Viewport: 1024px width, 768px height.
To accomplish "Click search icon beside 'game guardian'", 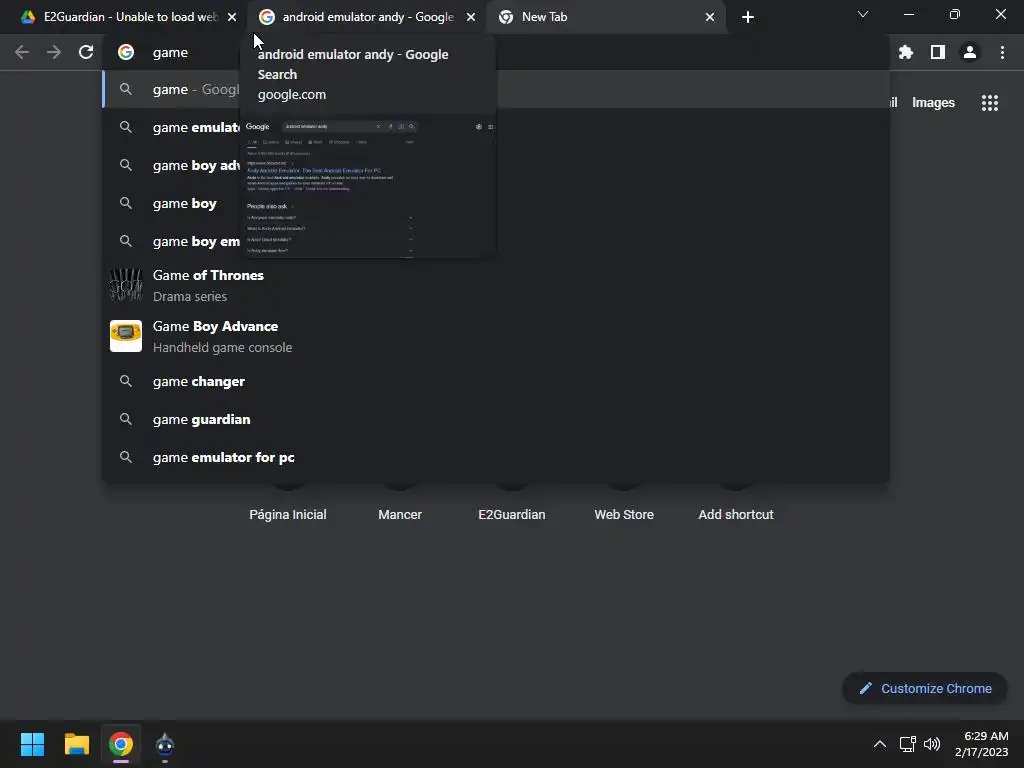I will click(126, 419).
